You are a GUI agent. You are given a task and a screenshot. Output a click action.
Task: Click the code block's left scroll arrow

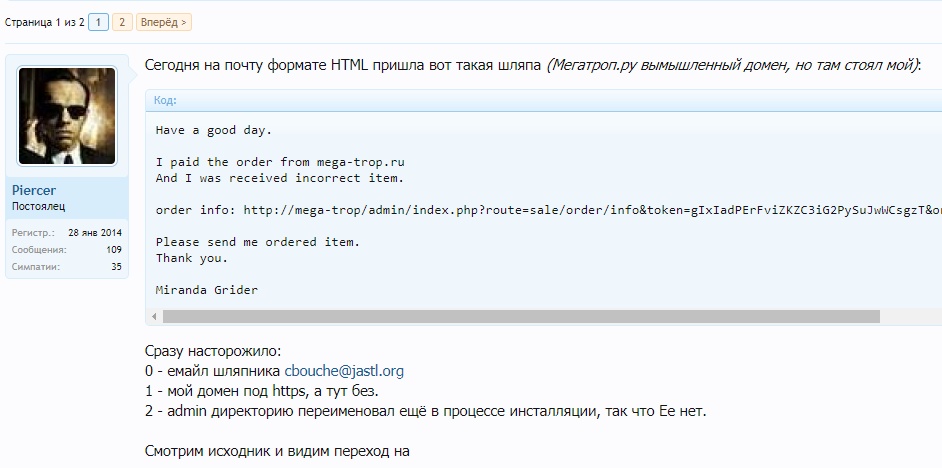point(153,317)
